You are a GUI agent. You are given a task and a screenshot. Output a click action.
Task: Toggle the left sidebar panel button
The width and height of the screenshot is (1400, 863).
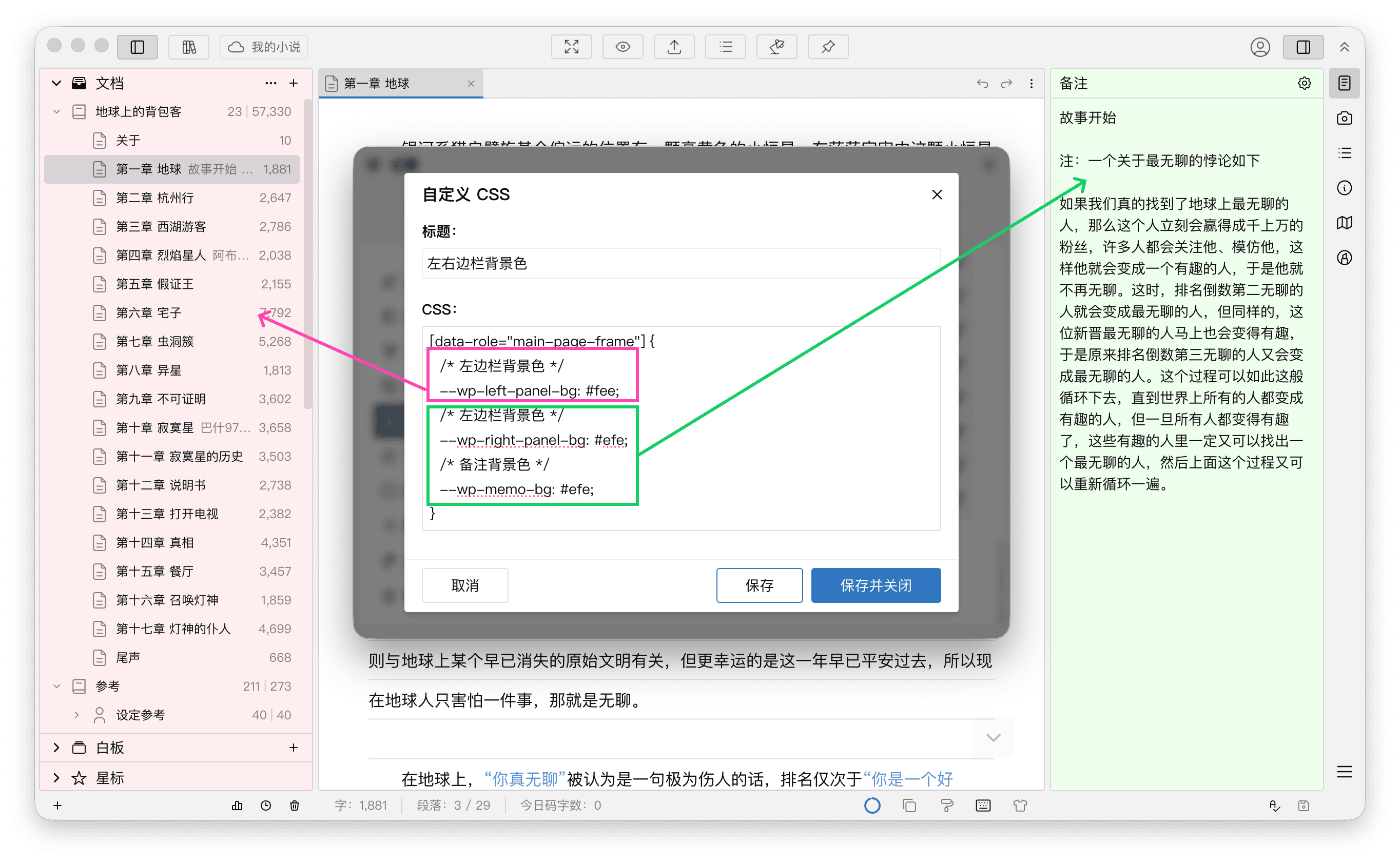coord(138,47)
